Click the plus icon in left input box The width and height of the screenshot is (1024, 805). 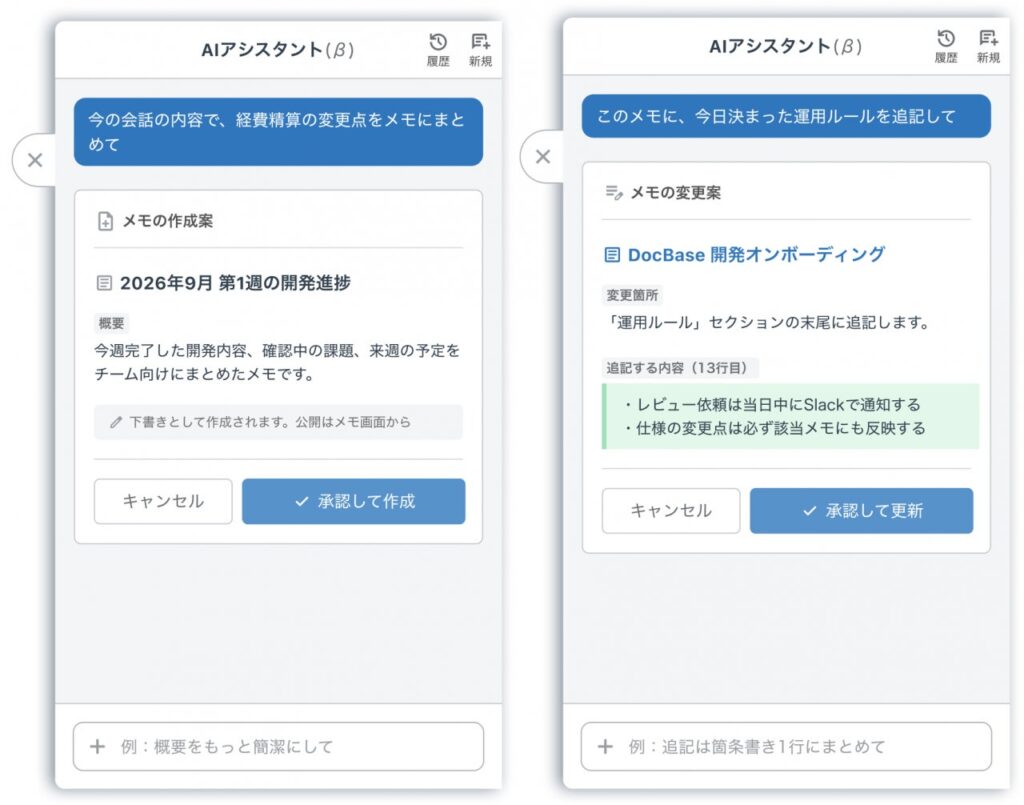[x=97, y=746]
